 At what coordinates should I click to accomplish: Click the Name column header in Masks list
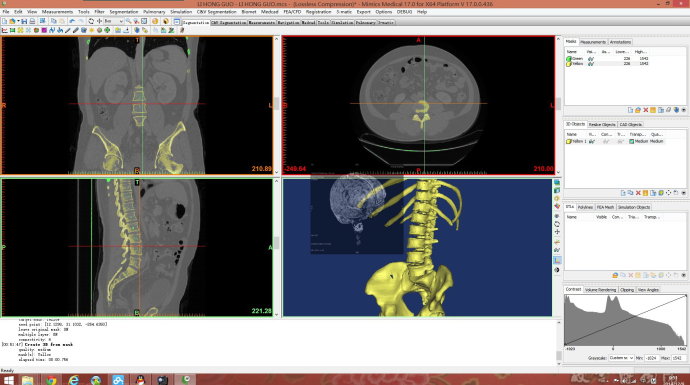point(572,52)
